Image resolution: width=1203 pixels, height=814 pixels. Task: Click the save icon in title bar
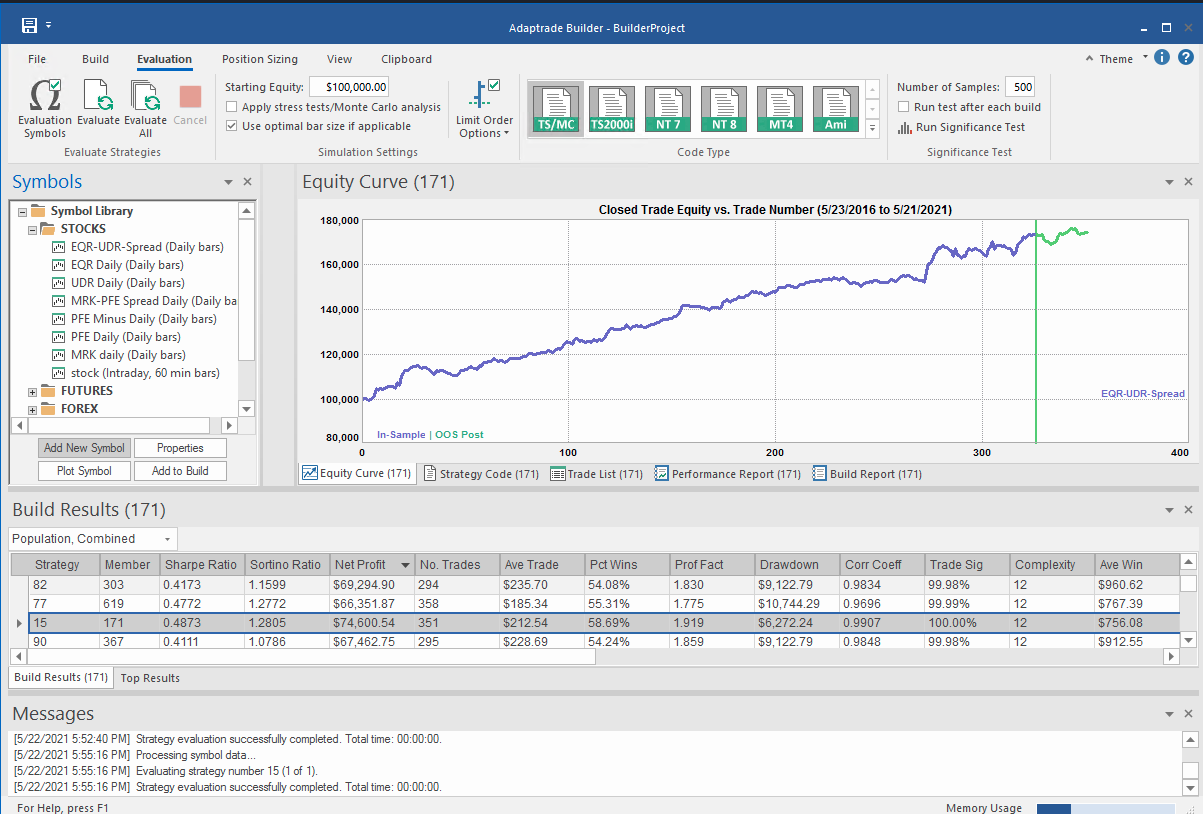(29, 24)
